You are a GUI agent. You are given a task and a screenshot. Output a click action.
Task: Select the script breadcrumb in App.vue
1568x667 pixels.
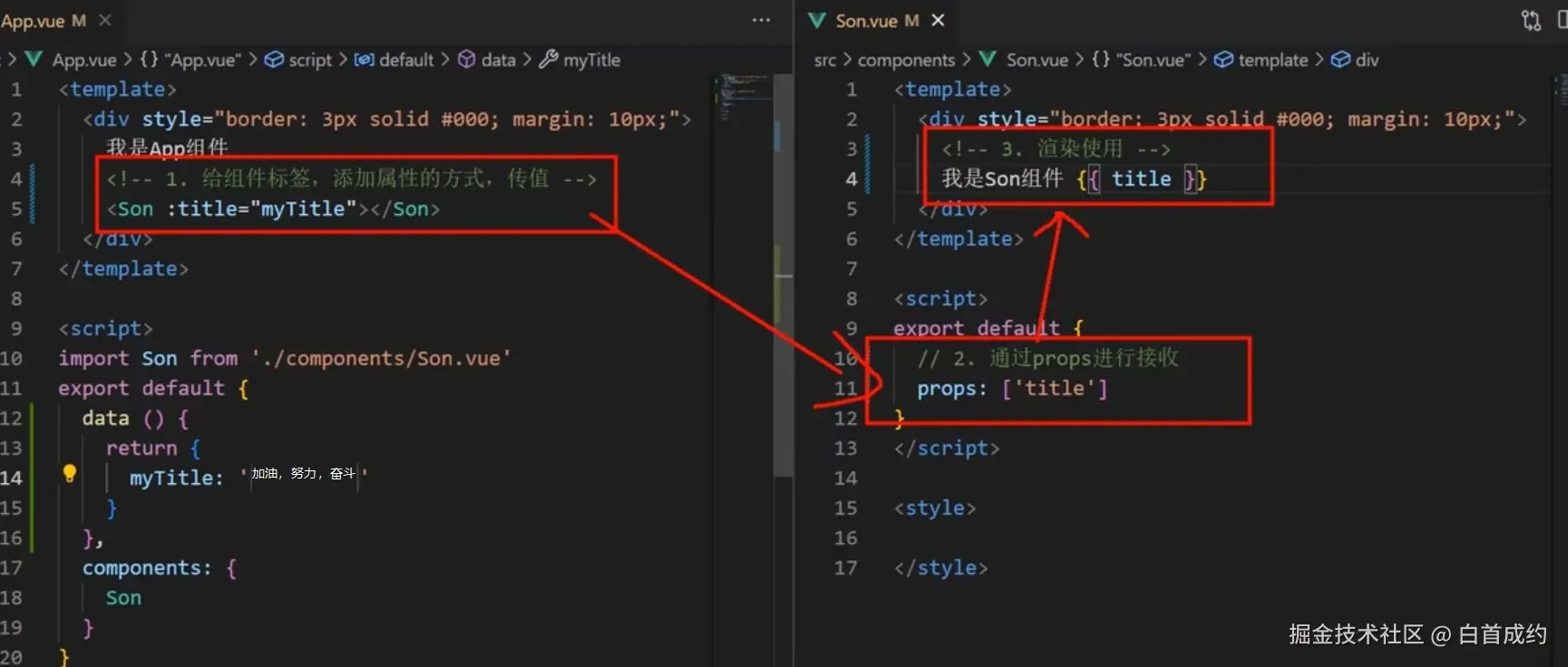310,60
